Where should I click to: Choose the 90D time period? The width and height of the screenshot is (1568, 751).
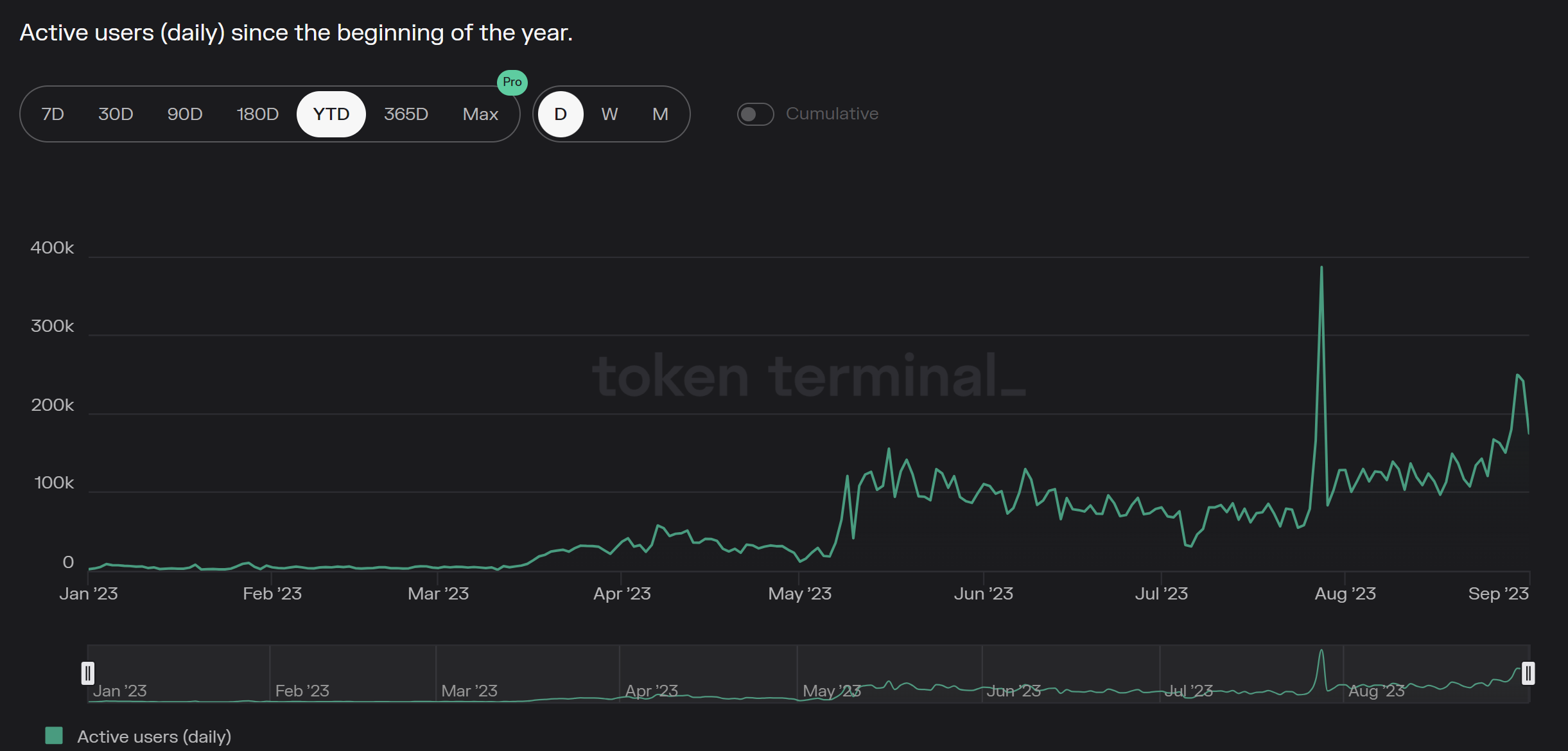pyautogui.click(x=185, y=114)
